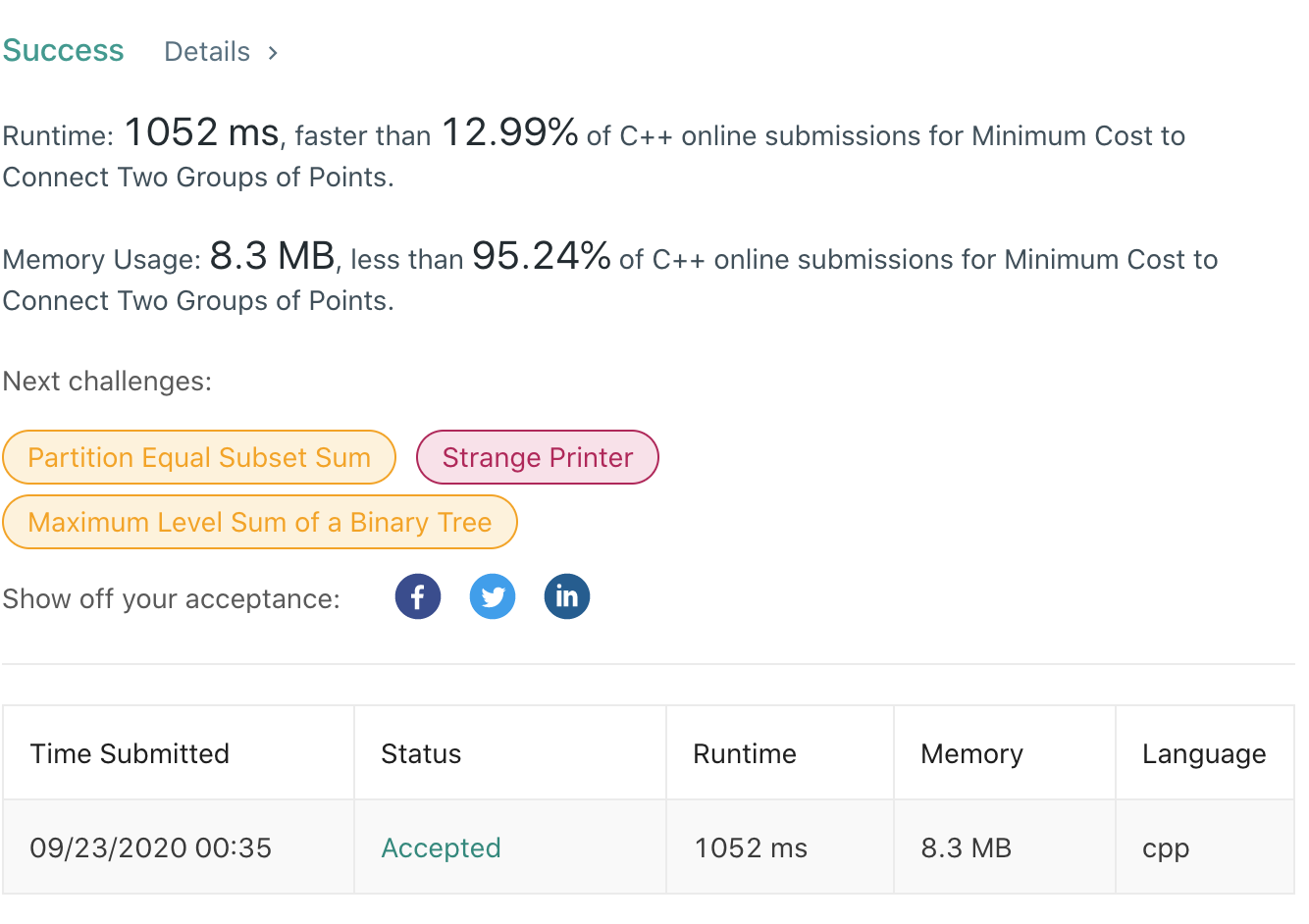Viewport: 1309px width, 924px height.
Task: Select Maximum Level Sum of a Binary Tree
Action: pyautogui.click(x=260, y=522)
